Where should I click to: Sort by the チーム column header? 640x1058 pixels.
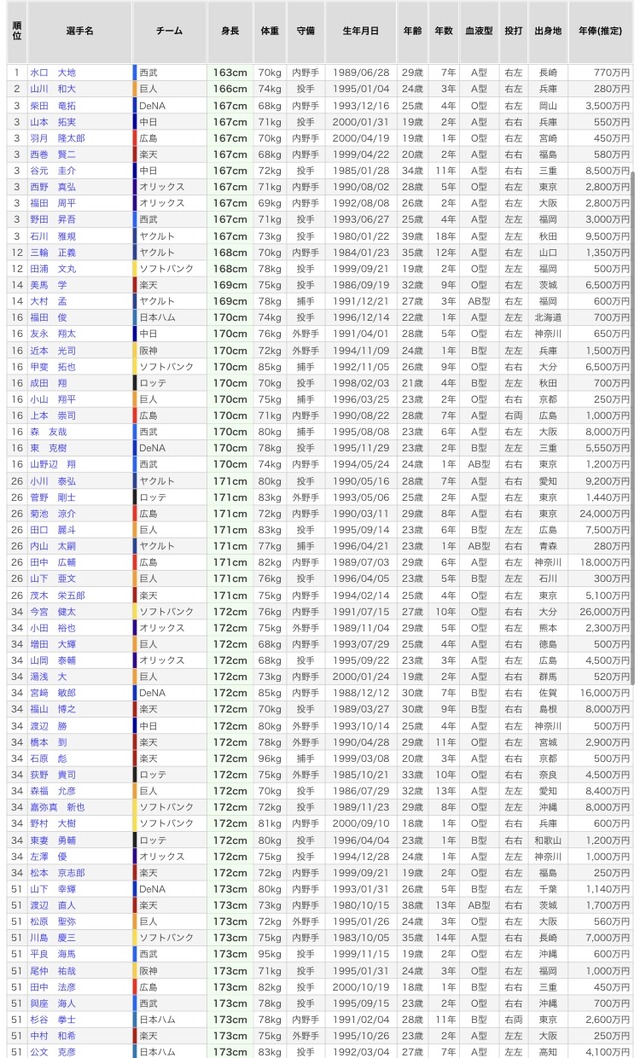click(169, 31)
